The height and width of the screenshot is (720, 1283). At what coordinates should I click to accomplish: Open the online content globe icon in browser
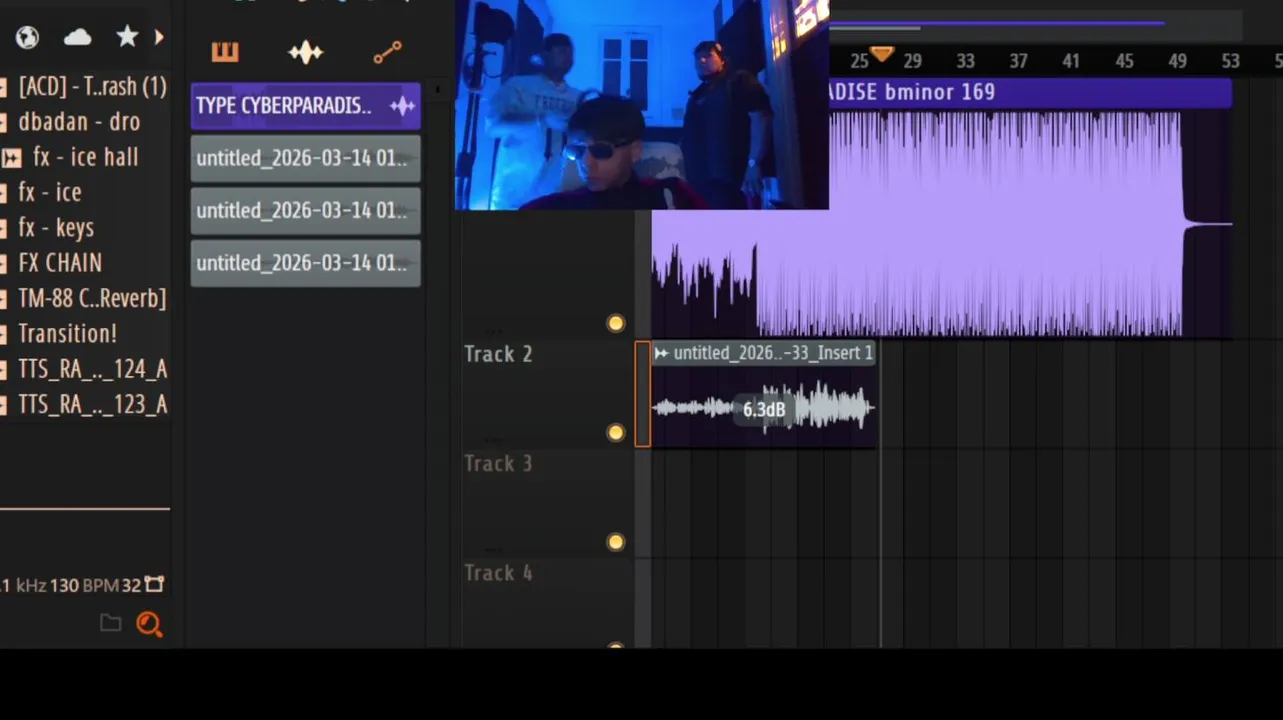coord(27,38)
